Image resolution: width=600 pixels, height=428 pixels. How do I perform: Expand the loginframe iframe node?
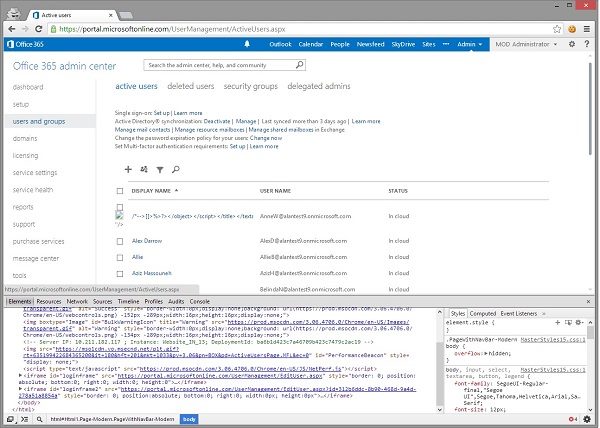pos(20,376)
